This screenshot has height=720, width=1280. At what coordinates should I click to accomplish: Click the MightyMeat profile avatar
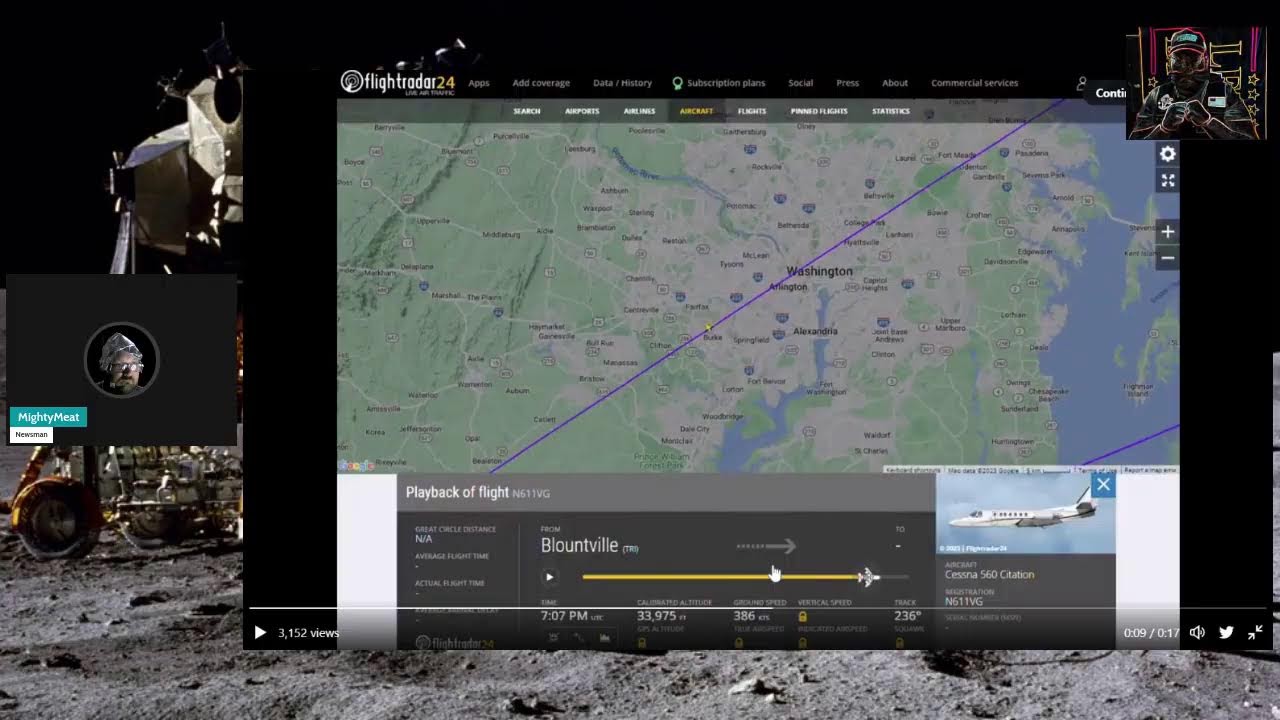[122, 359]
